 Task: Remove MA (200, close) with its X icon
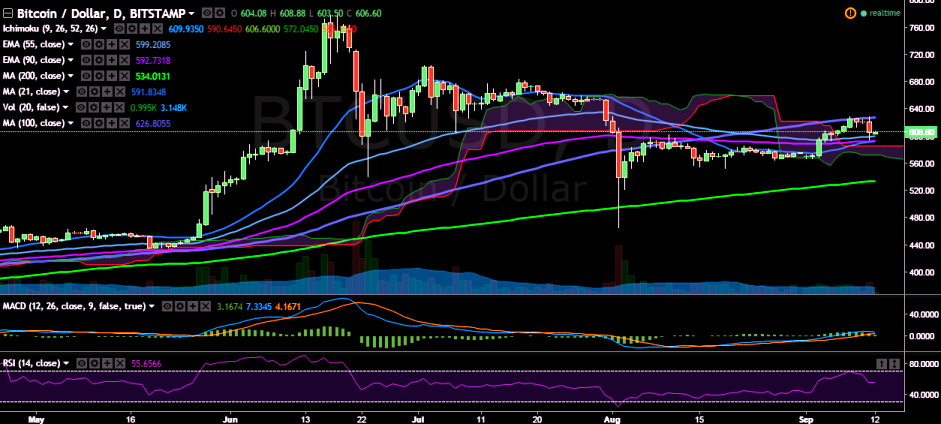coord(124,76)
